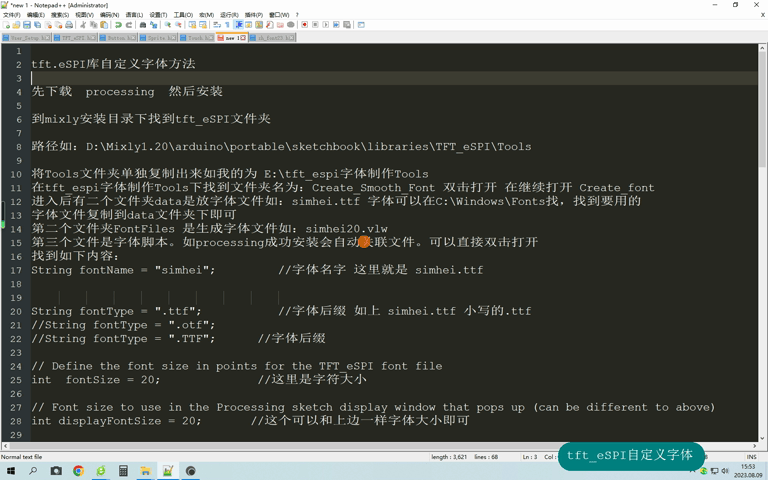Click the Open file toolbar icon

16,24
